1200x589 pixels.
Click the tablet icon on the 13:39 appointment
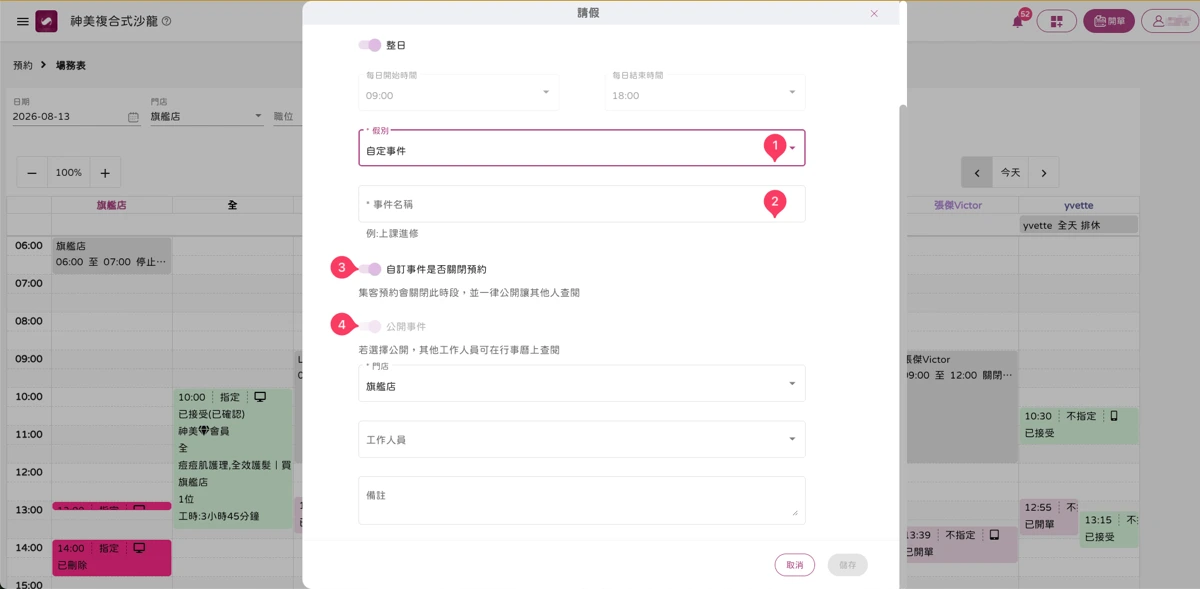(994, 535)
